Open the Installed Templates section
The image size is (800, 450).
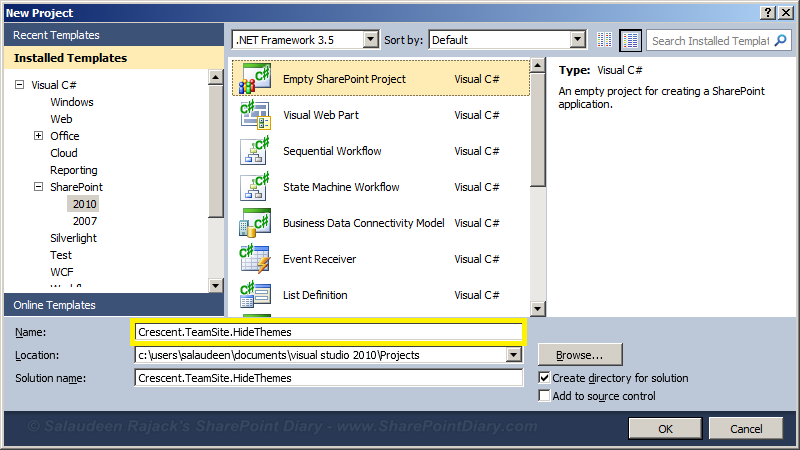(x=114, y=58)
